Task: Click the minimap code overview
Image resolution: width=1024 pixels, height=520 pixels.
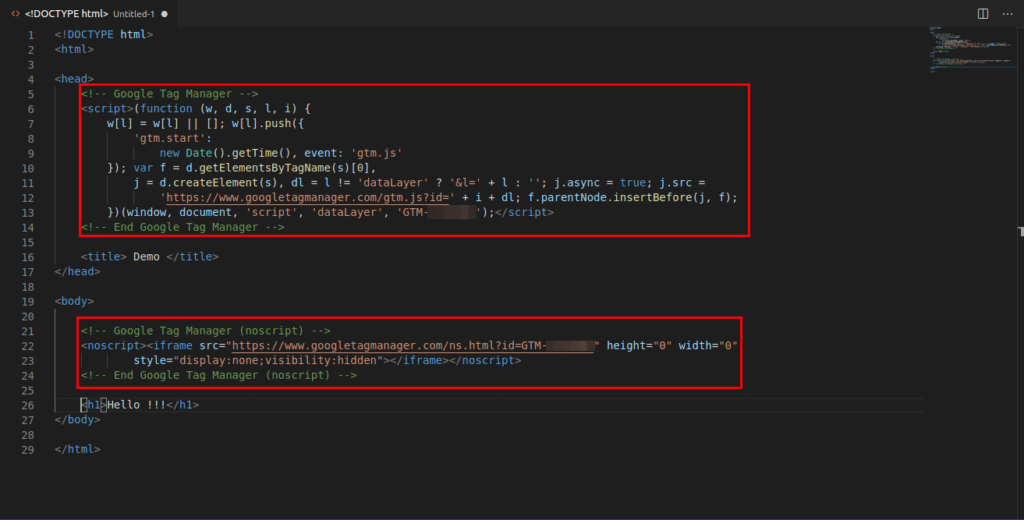Action: tap(970, 50)
